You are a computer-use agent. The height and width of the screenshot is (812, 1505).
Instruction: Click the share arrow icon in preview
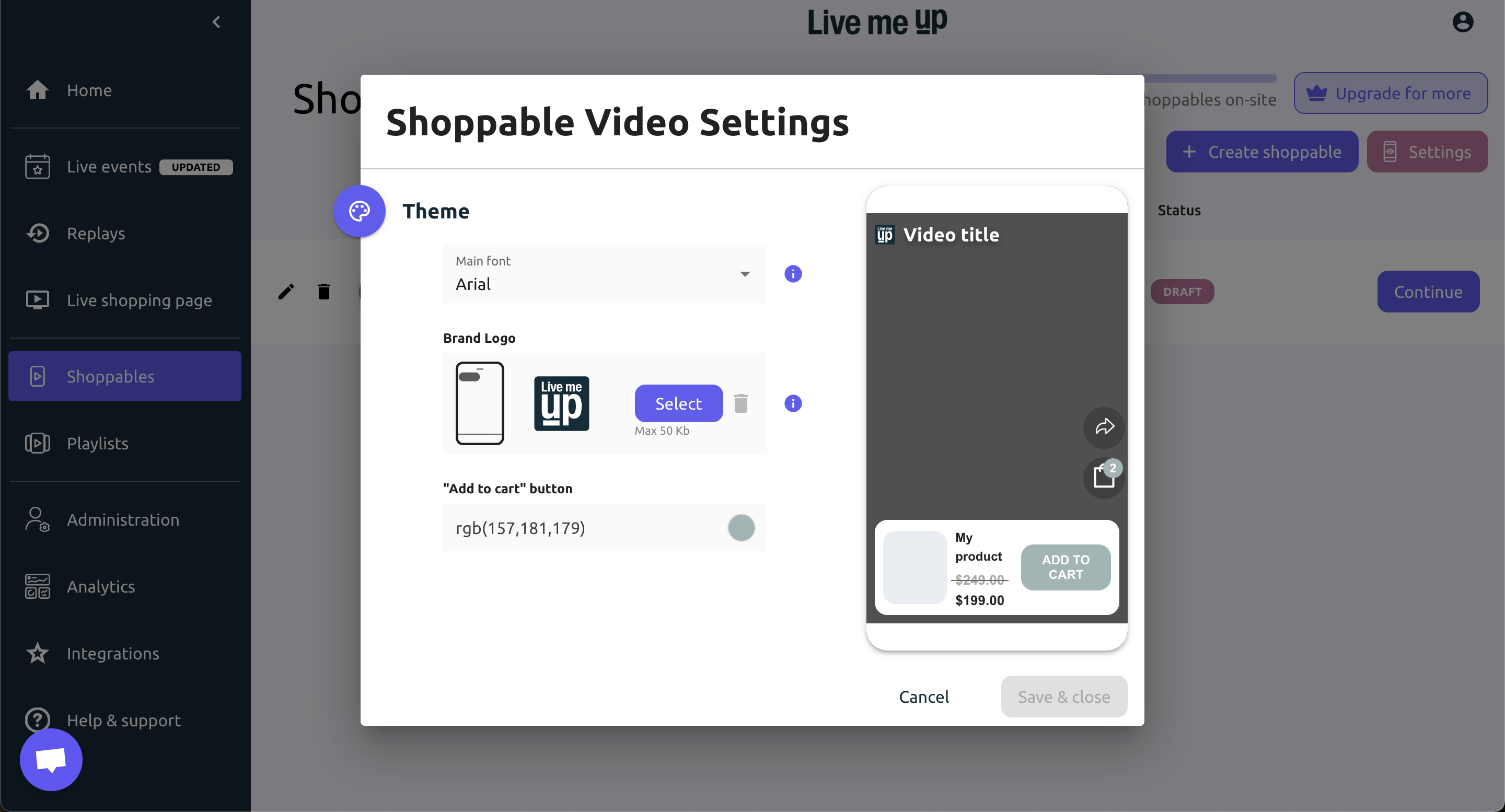[1104, 426]
